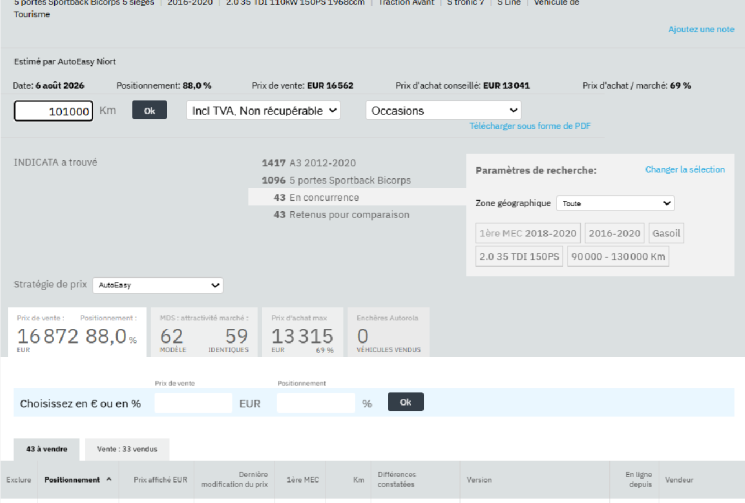Sort by Positionnement column header
Viewport: 745px width, 503px height.
(72, 480)
